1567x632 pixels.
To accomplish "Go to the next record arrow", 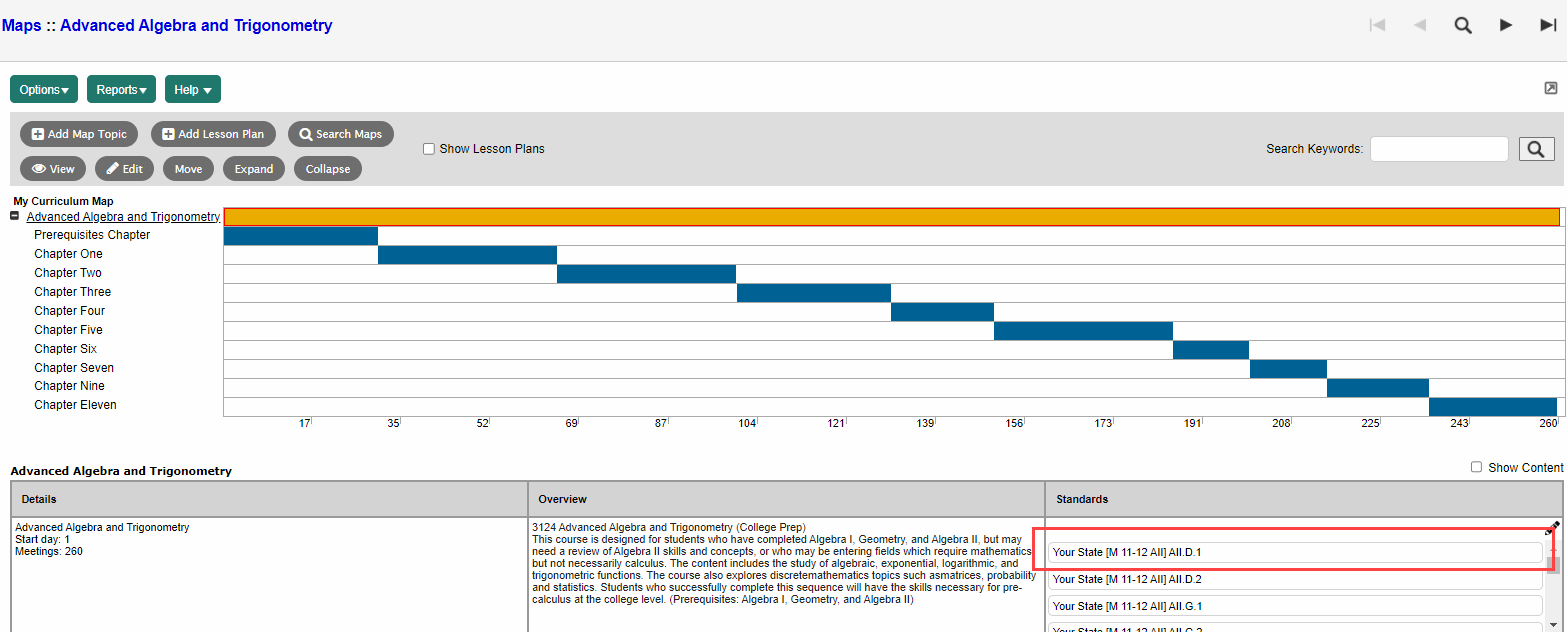I will tap(1506, 26).
